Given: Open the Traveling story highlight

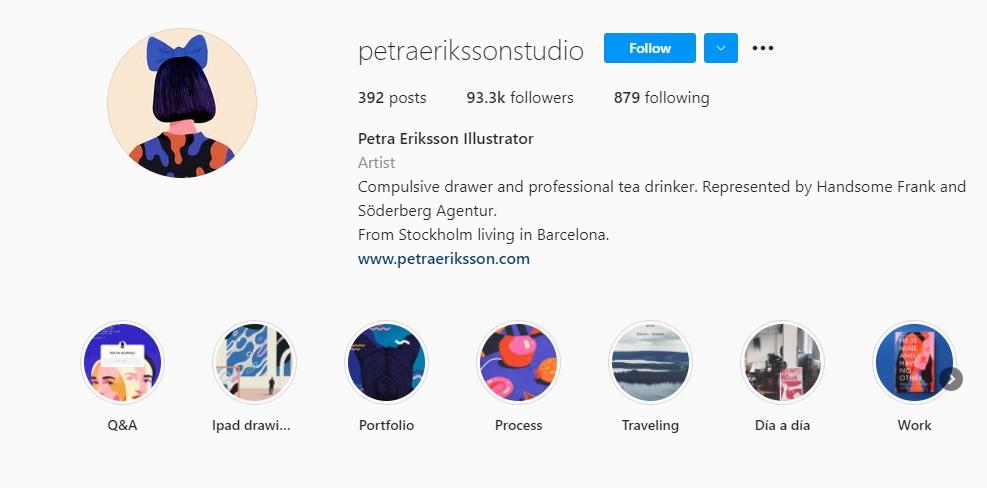Looking at the screenshot, I should click(x=650, y=362).
